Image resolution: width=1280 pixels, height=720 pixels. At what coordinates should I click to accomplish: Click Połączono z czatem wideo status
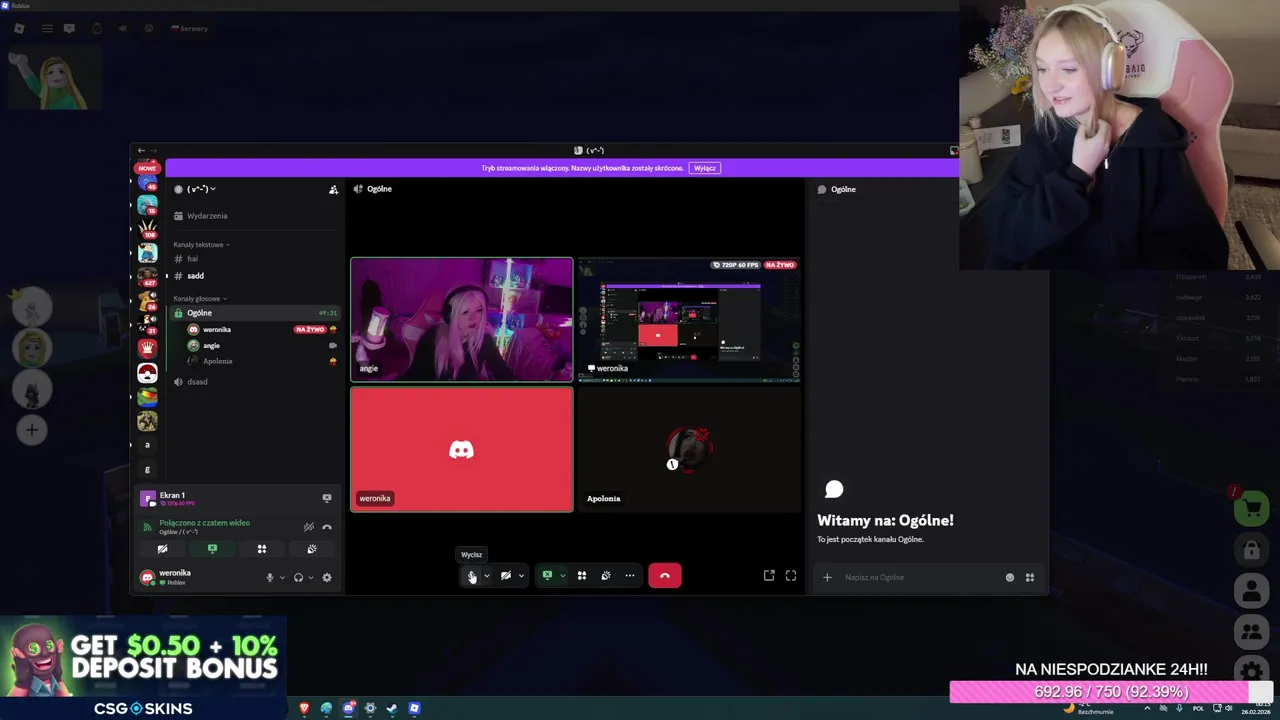(x=204, y=523)
